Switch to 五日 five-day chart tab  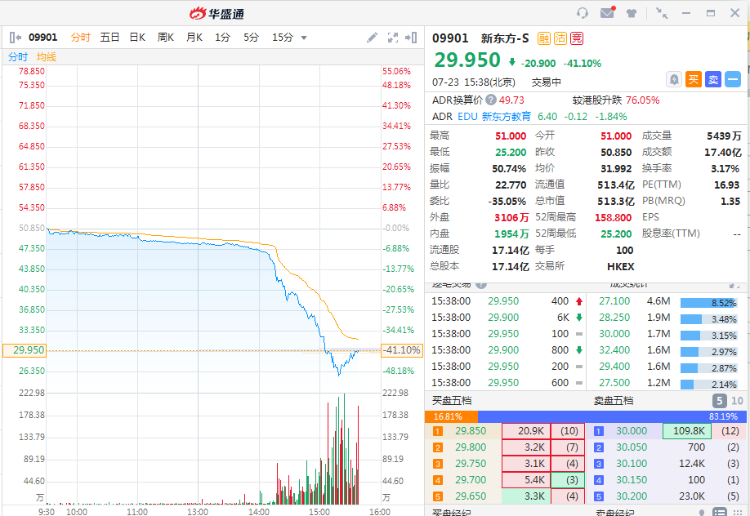[x=110, y=37]
